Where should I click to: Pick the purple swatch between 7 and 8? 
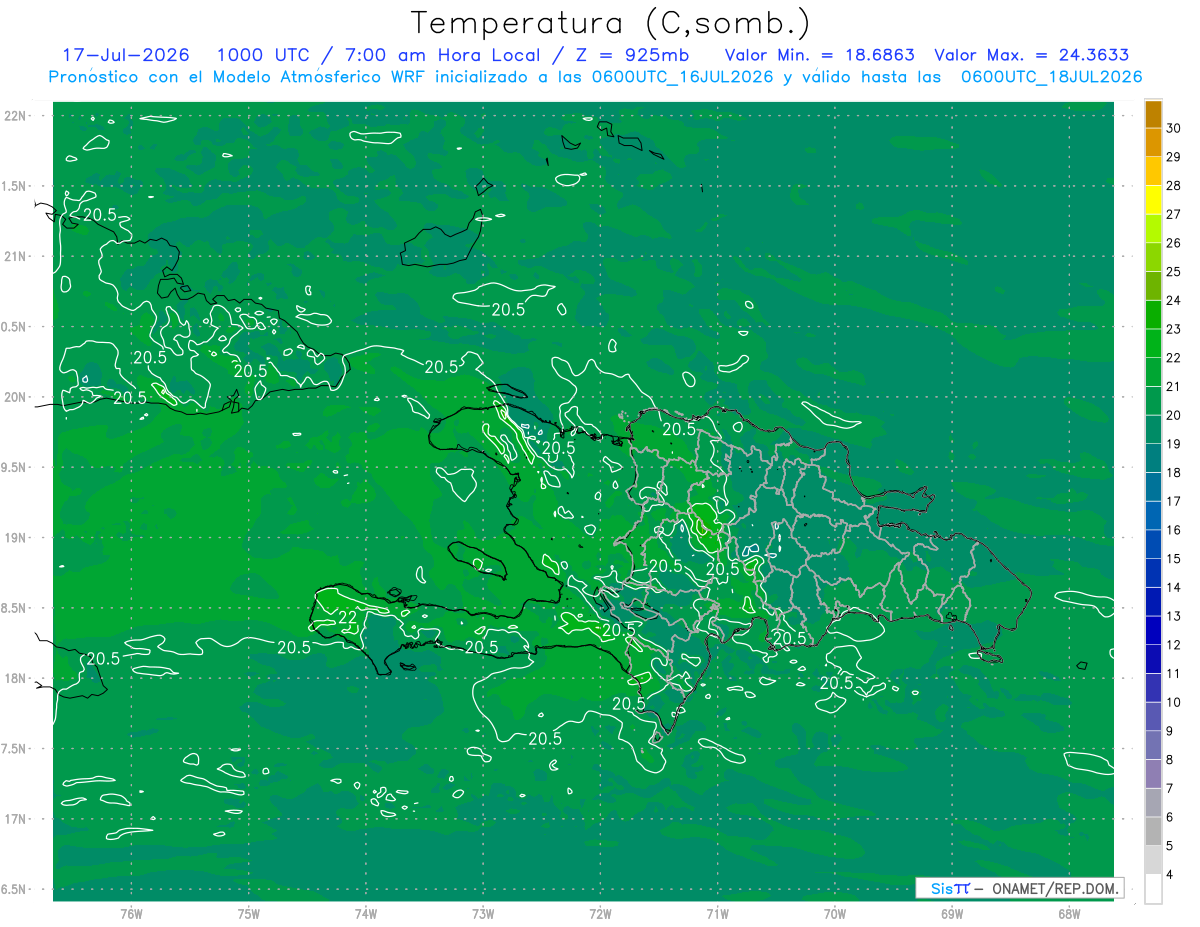click(1154, 774)
